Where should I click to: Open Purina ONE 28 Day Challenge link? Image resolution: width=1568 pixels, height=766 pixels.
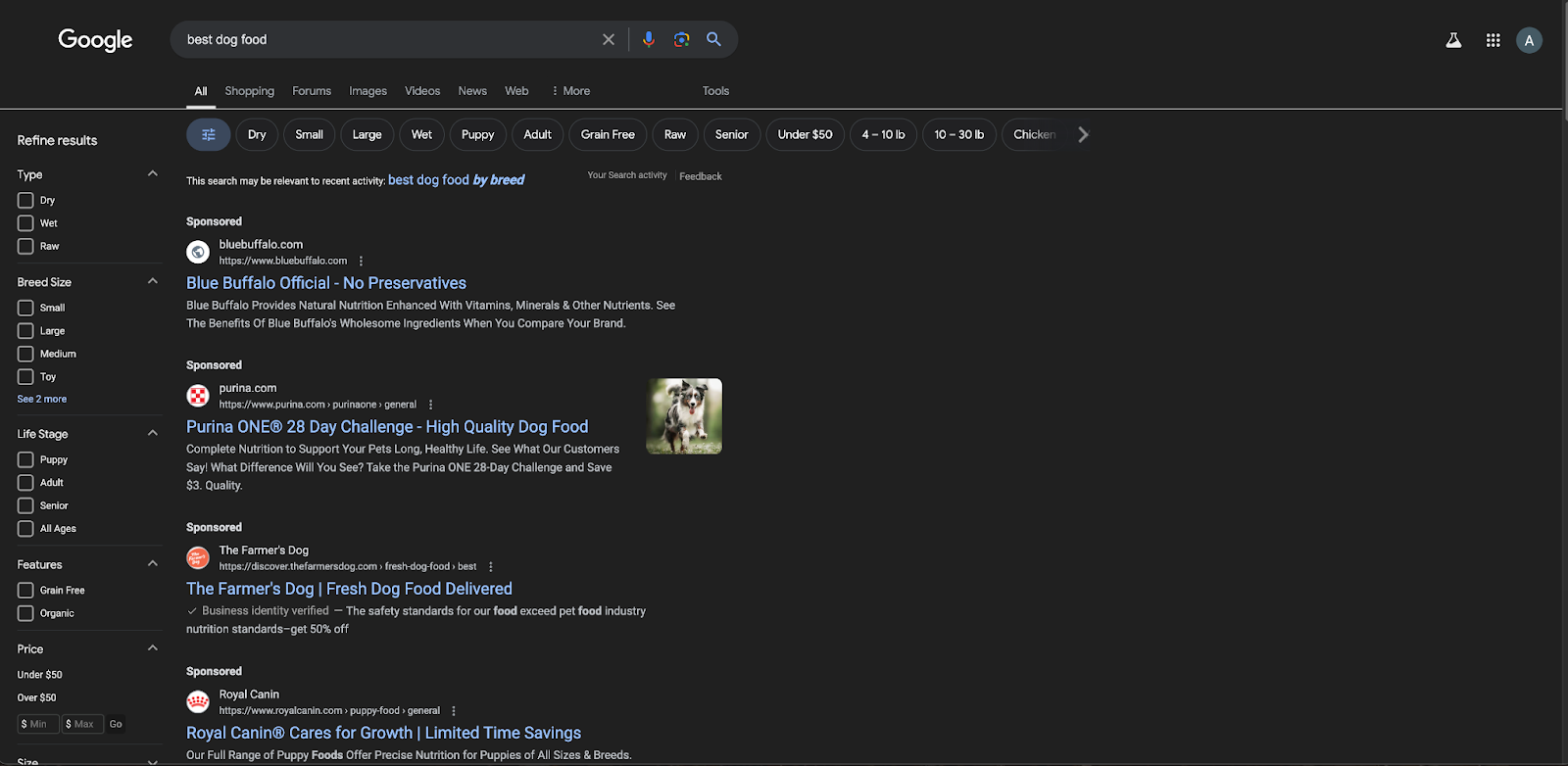point(387,427)
